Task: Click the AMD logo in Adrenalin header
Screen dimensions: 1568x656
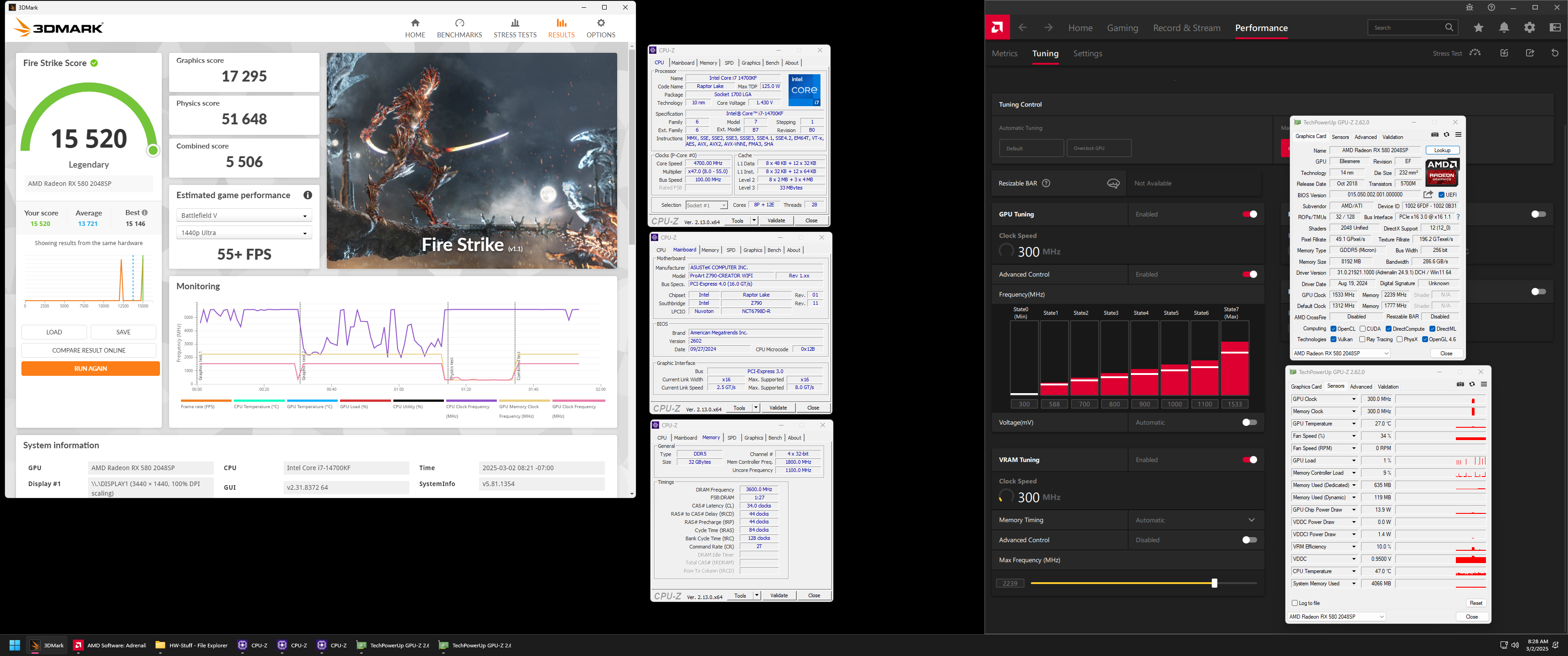Action: click(x=997, y=27)
